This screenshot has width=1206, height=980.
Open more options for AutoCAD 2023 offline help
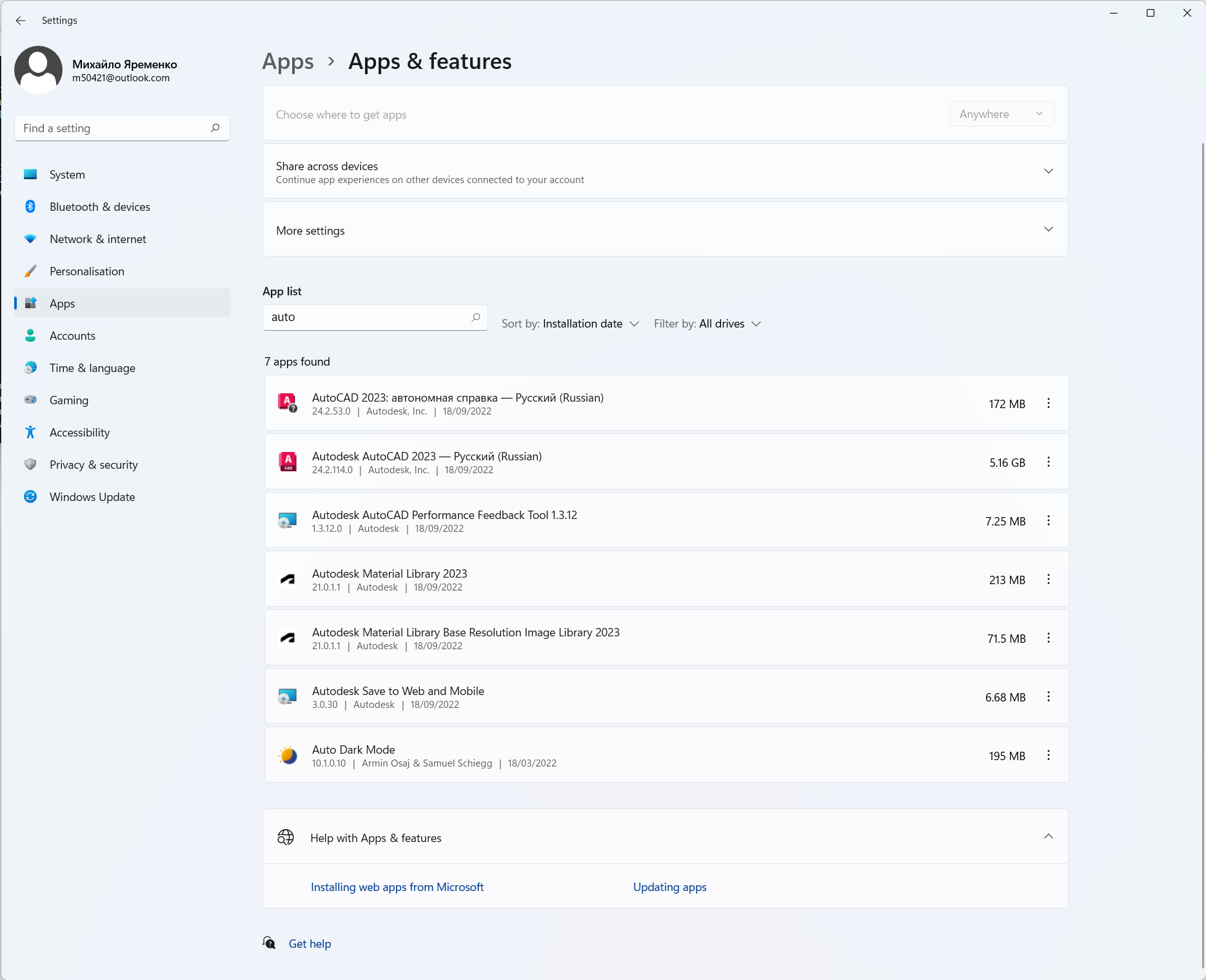pos(1049,404)
